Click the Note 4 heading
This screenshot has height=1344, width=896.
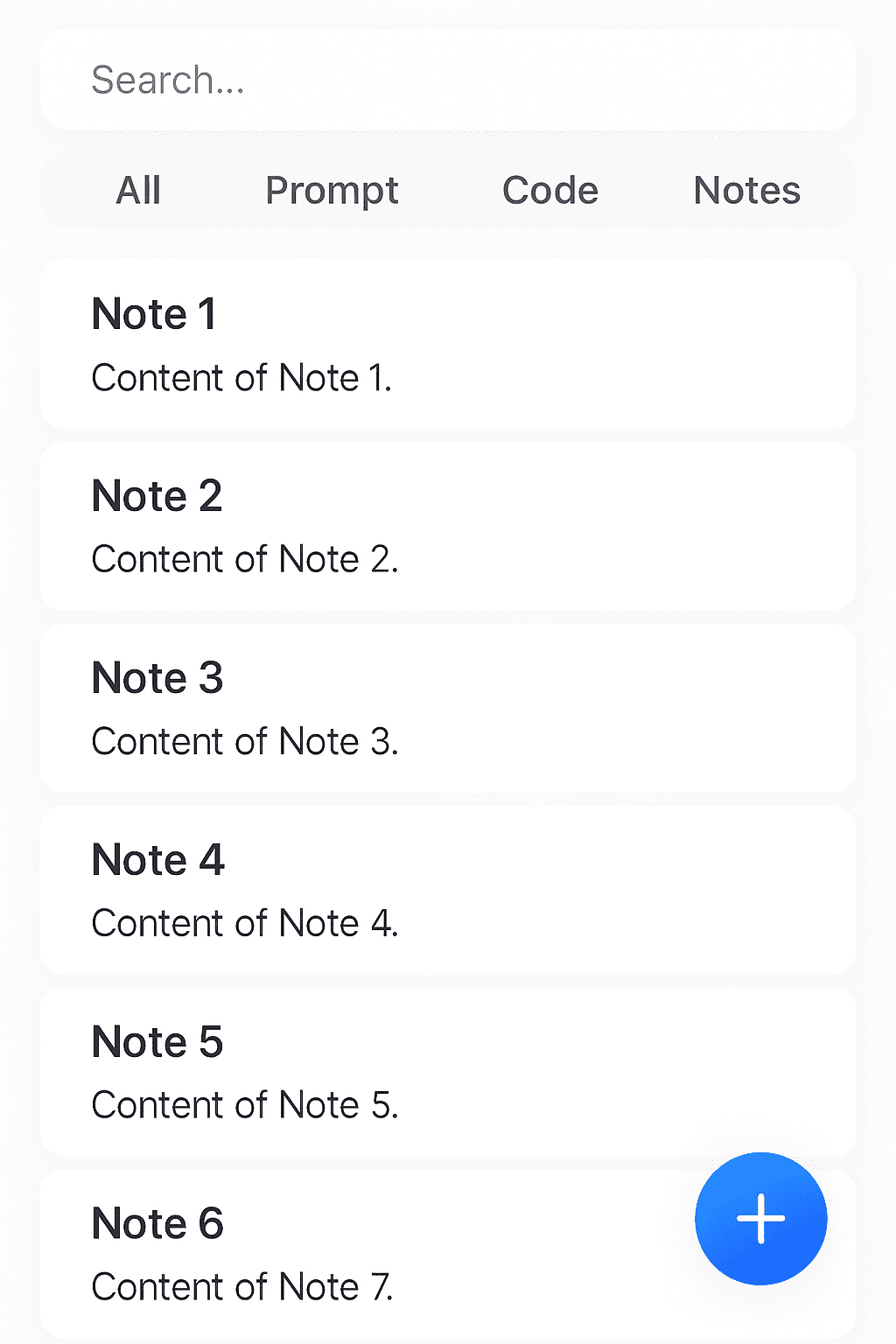click(x=157, y=859)
